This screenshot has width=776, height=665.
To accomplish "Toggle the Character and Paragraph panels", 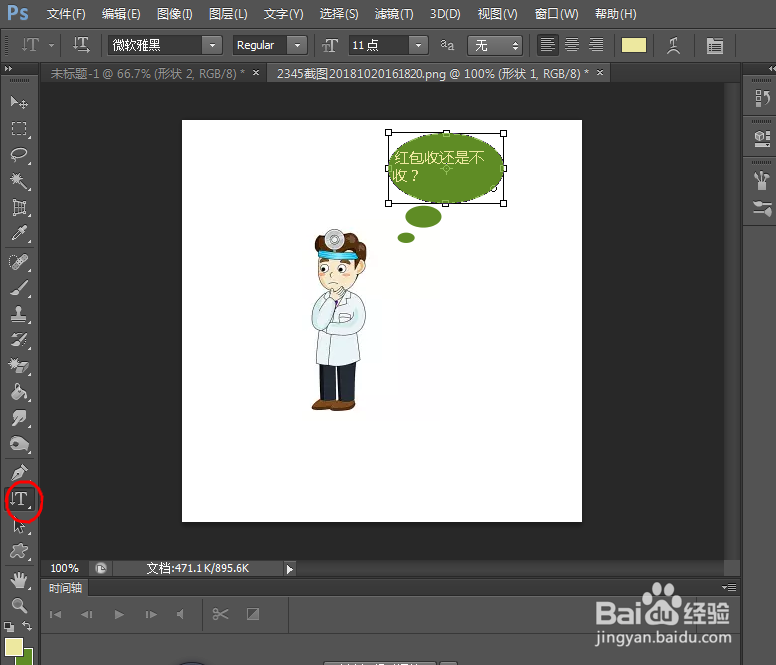I will click(715, 46).
